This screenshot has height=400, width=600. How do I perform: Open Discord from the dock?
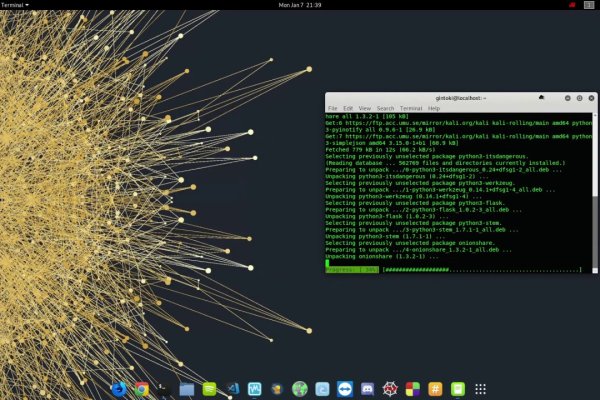(367, 388)
